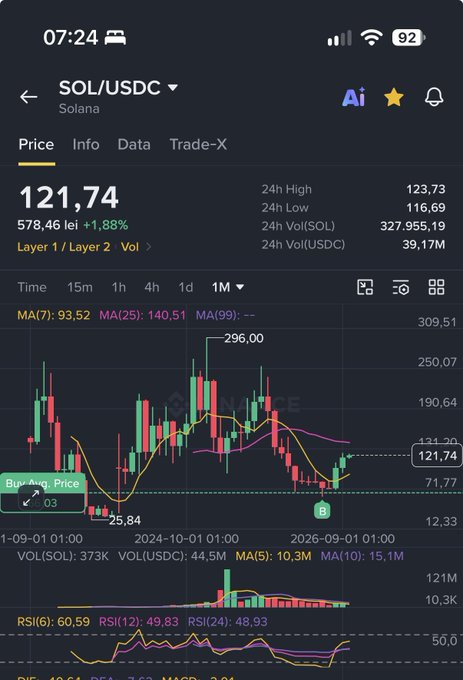Open the Vol tag link
463x680 pixels.
130,247
